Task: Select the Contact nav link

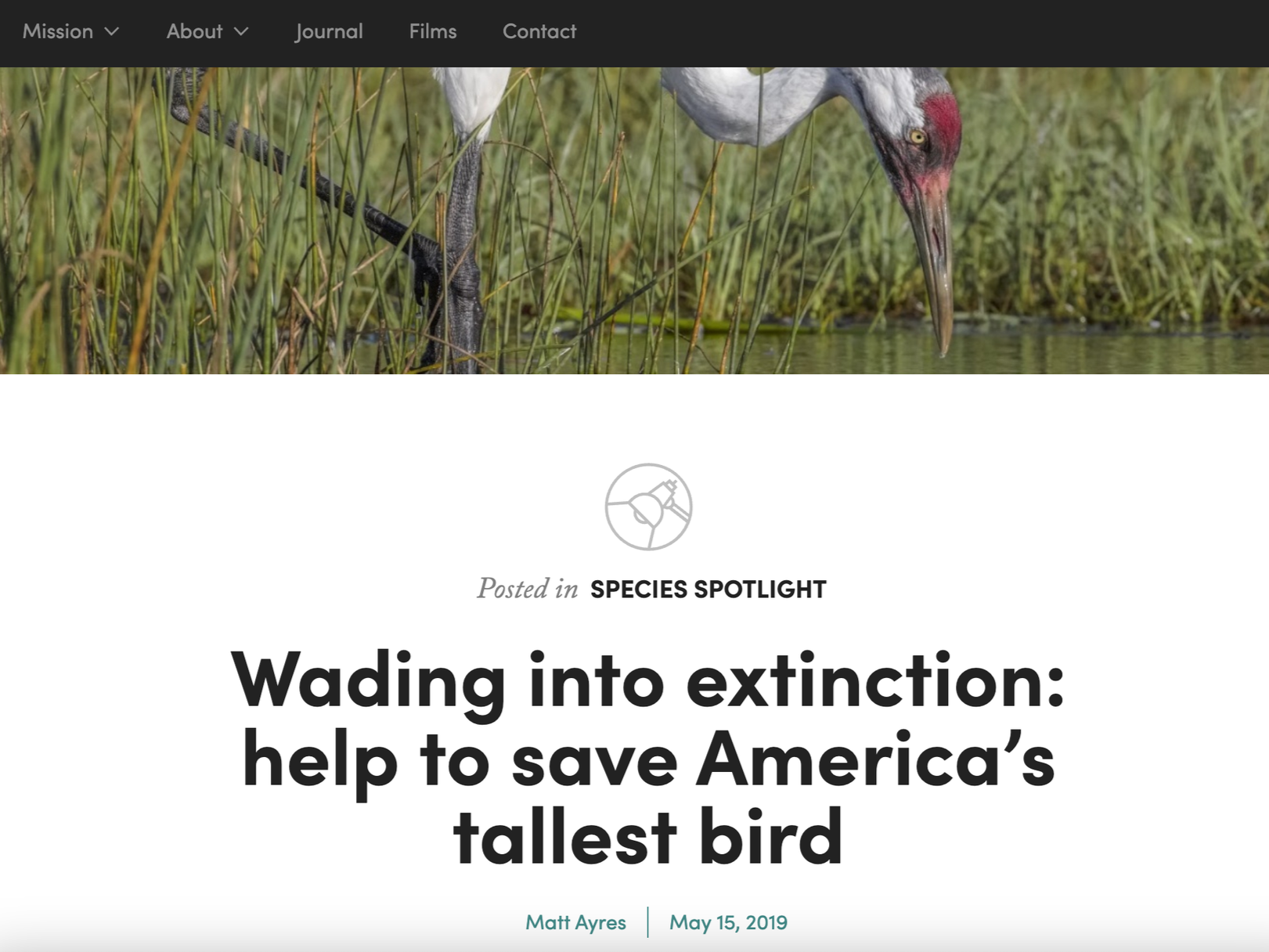Action: [x=539, y=31]
